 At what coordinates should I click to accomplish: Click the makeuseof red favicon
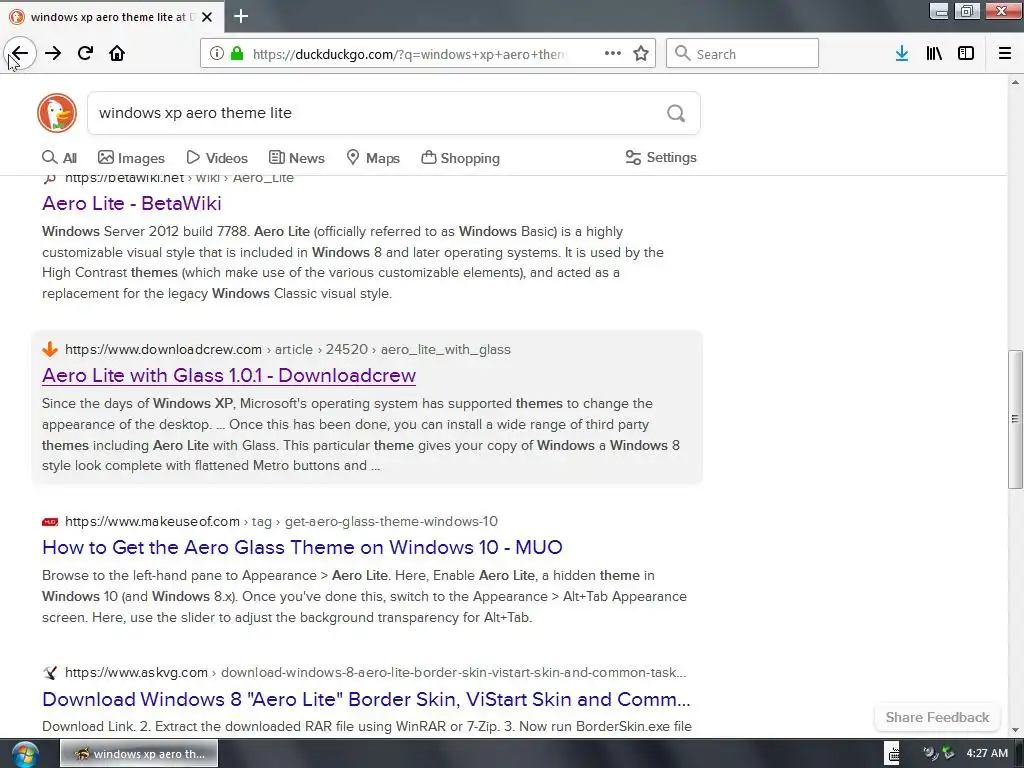pyautogui.click(x=50, y=522)
